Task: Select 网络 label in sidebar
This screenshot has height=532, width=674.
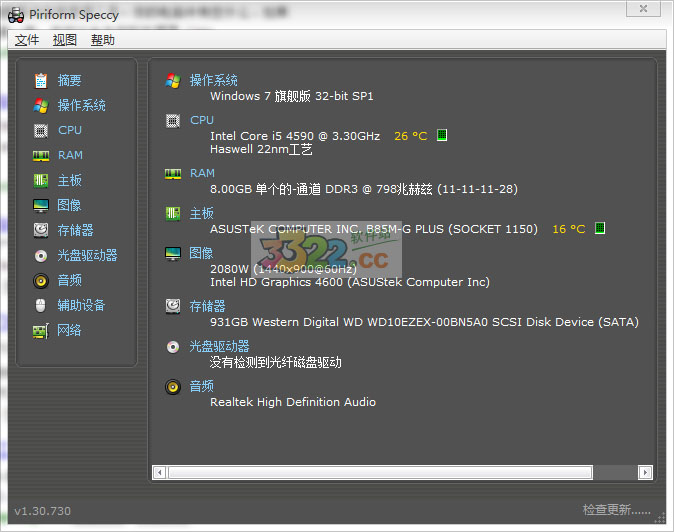Action: pyautogui.click(x=69, y=330)
